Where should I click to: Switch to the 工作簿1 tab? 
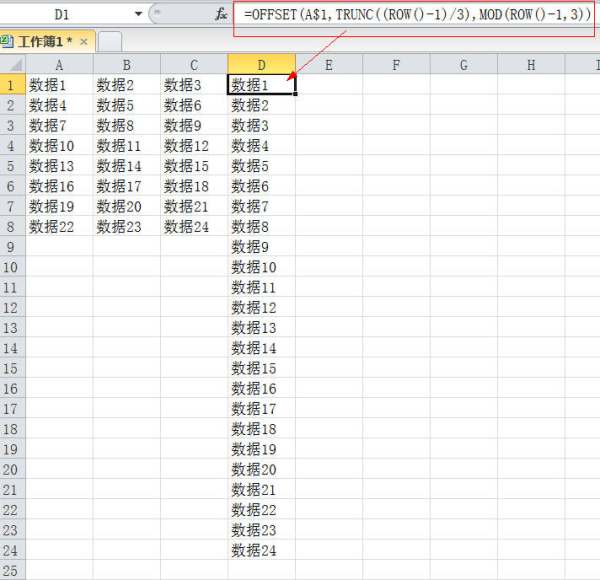[43, 42]
